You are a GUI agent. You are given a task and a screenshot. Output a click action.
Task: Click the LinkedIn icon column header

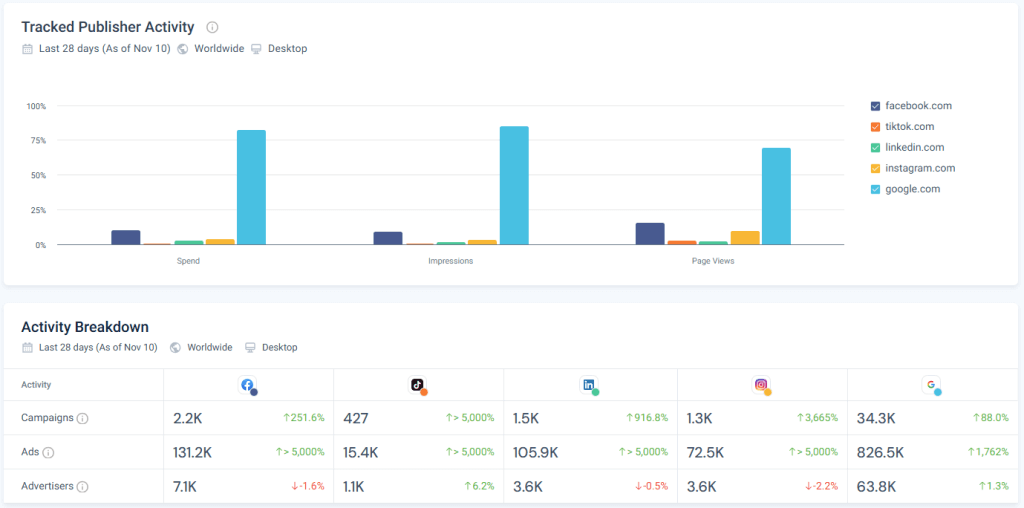coord(589,385)
